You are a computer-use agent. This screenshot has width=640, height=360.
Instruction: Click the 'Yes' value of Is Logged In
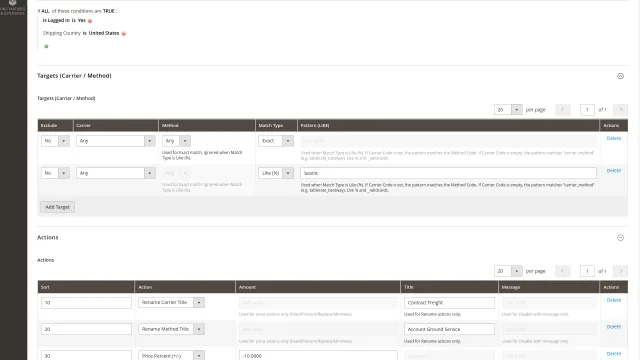click(82, 20)
